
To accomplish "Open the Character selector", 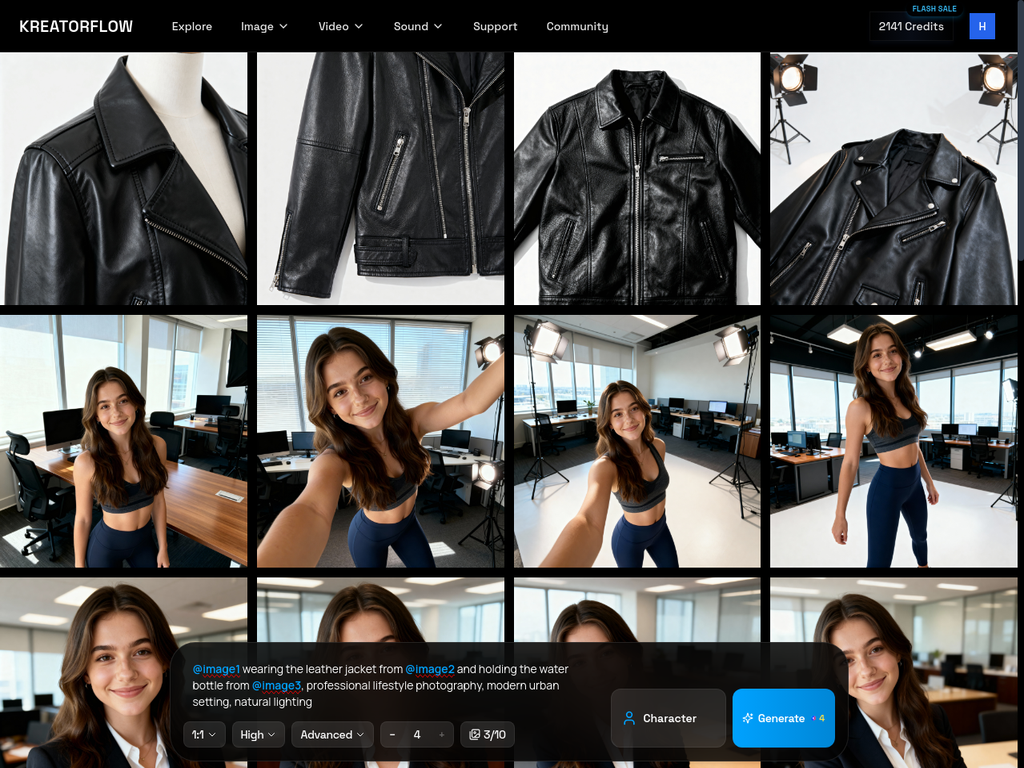I will [x=668, y=718].
